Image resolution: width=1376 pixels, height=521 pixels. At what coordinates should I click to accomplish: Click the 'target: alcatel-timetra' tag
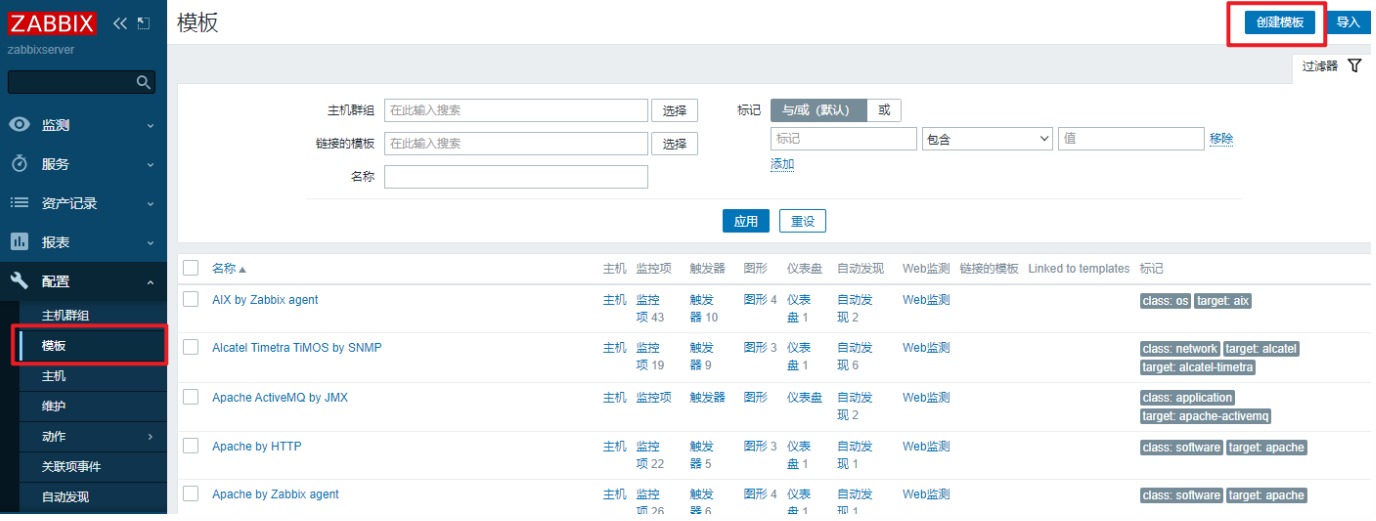(x=1198, y=367)
